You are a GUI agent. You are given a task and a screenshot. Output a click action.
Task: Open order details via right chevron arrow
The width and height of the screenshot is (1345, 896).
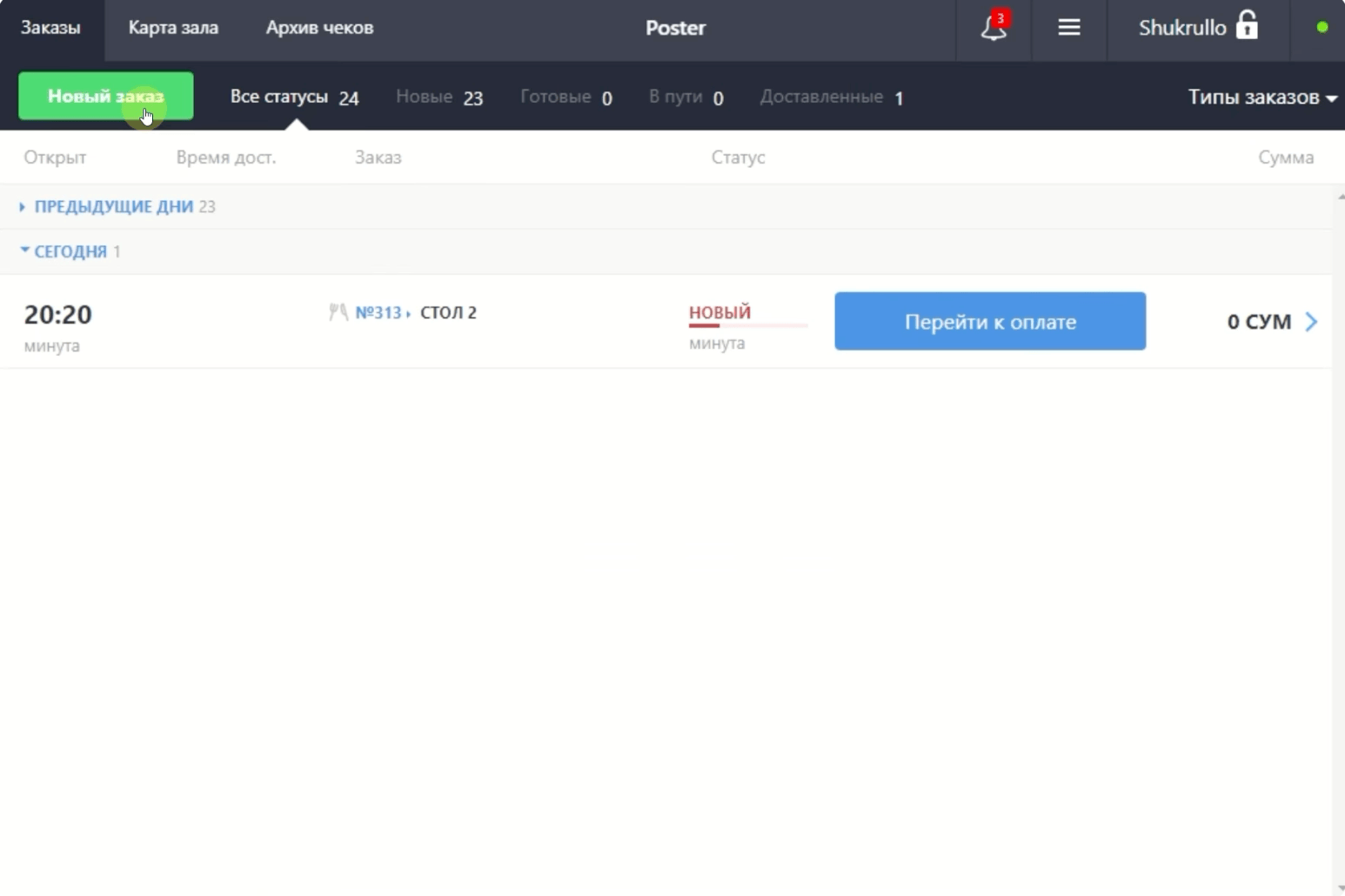coord(1311,322)
